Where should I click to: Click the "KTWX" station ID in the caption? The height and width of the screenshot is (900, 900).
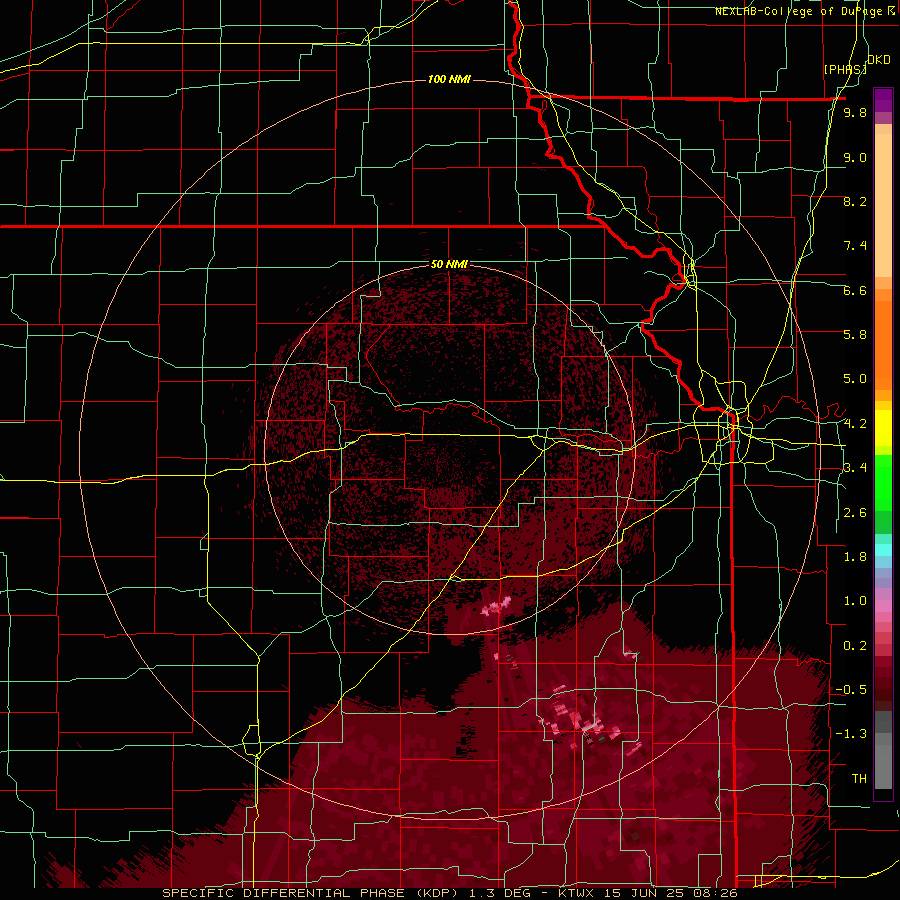[578, 893]
